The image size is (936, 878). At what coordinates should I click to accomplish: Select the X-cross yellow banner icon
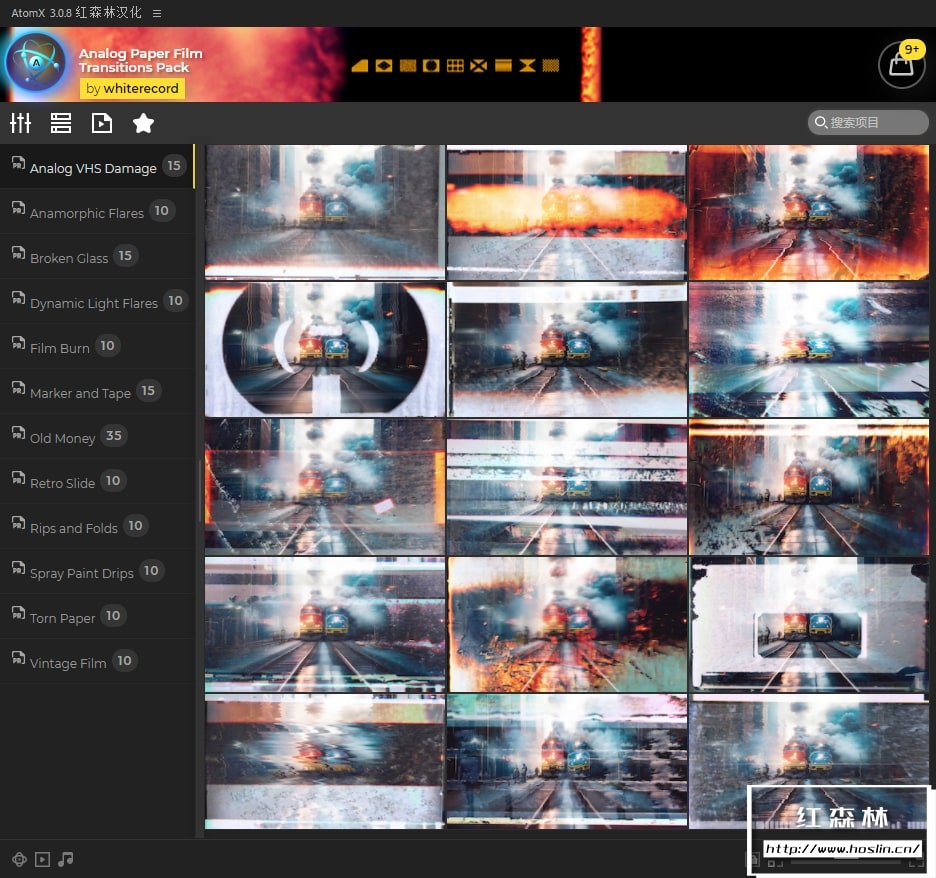(x=479, y=66)
